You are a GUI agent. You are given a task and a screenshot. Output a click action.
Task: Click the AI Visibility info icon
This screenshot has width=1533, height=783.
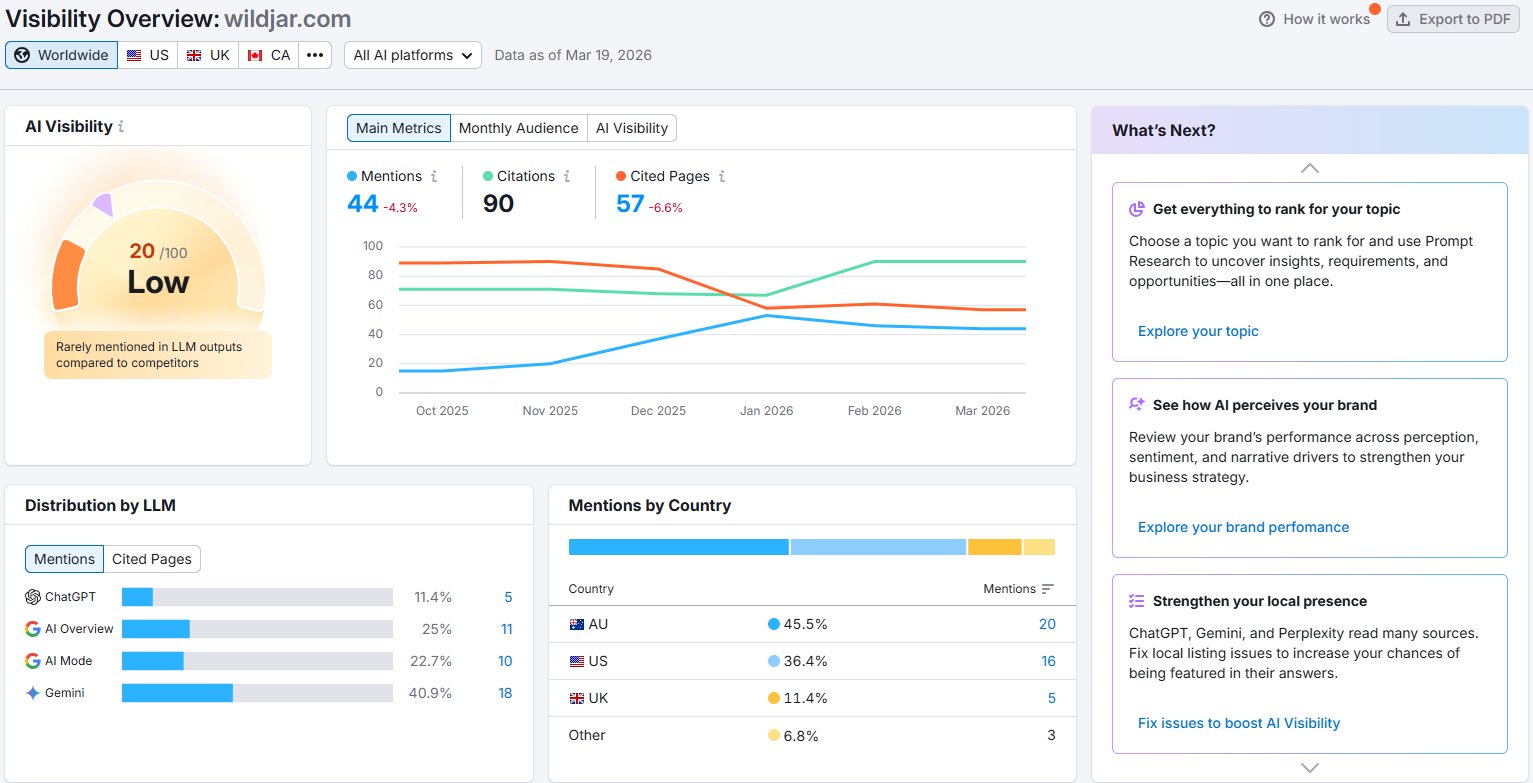(121, 127)
